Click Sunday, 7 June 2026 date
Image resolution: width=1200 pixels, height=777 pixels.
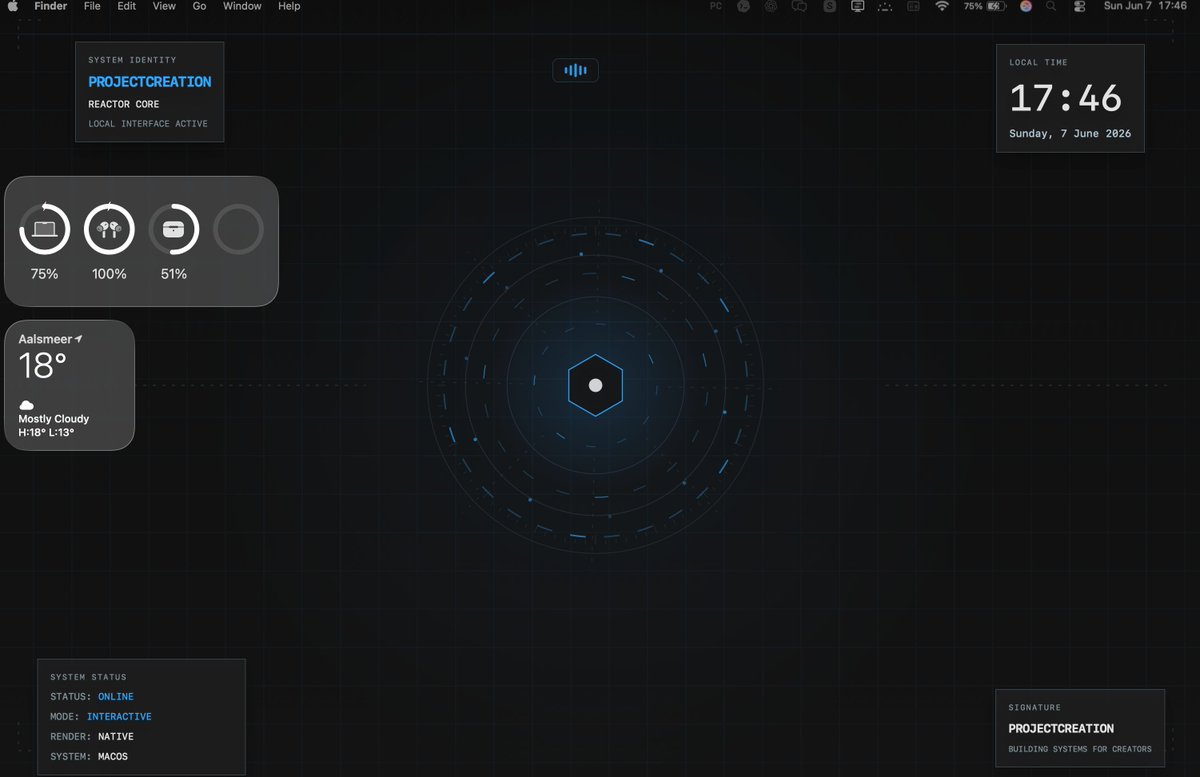(1070, 134)
